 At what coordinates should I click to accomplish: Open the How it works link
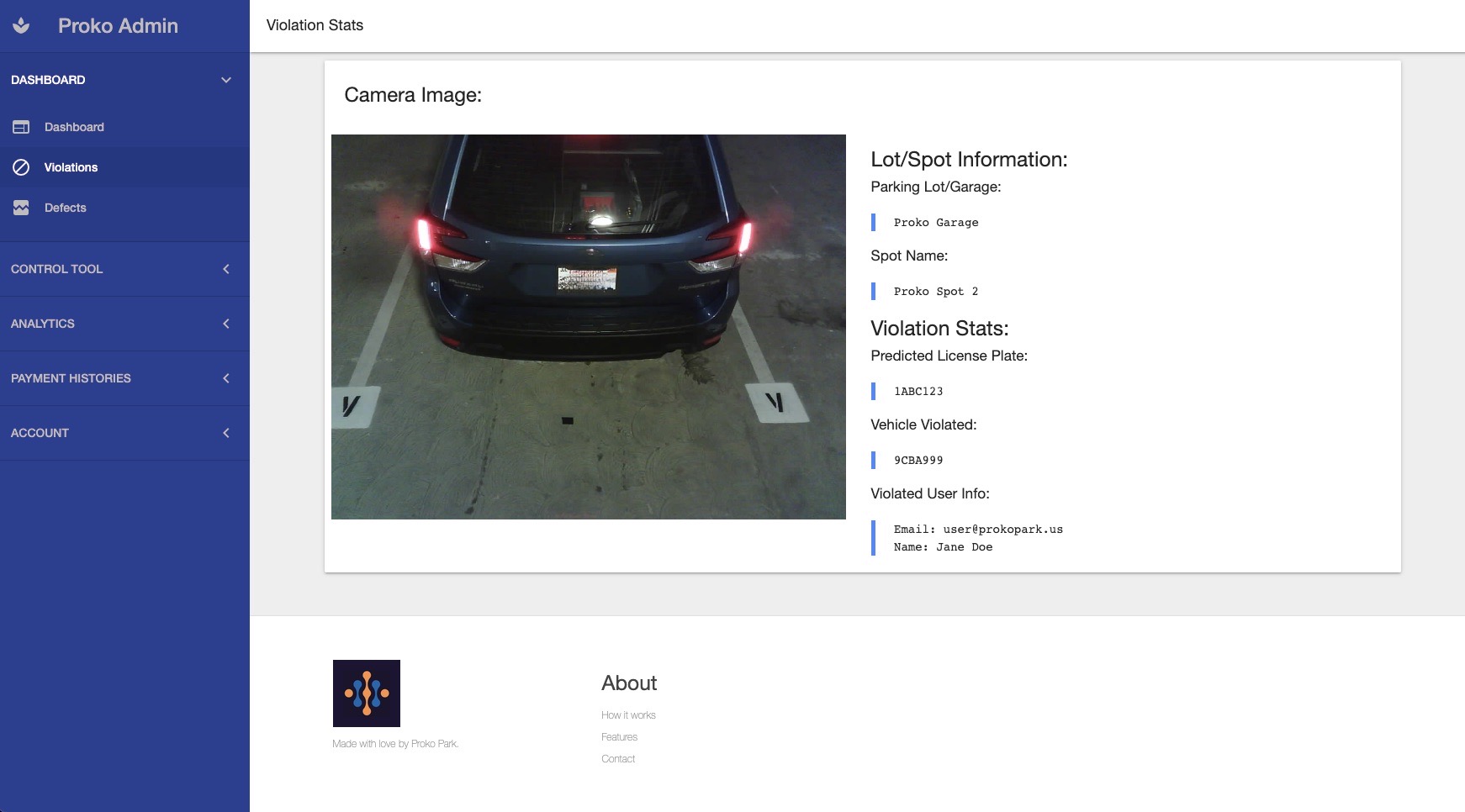(628, 715)
